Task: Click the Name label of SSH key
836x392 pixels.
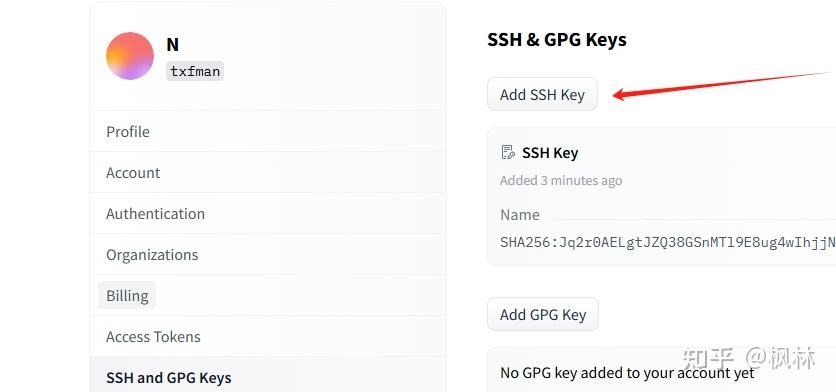Action: pyautogui.click(x=520, y=215)
